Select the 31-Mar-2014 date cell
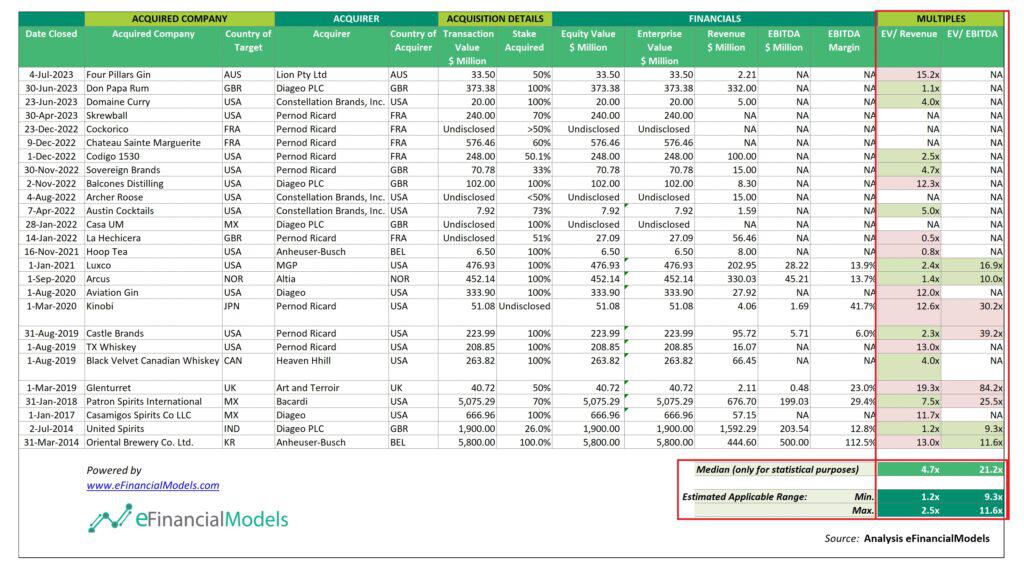1024x572 pixels. coord(51,442)
